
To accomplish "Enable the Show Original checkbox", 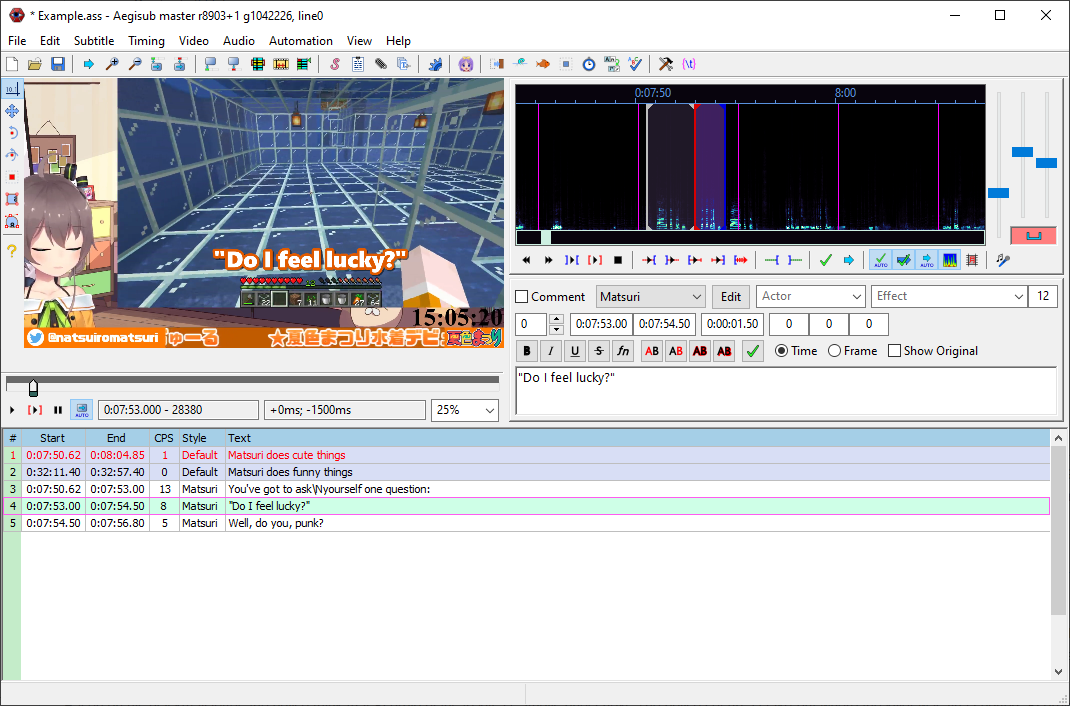I will coord(894,351).
